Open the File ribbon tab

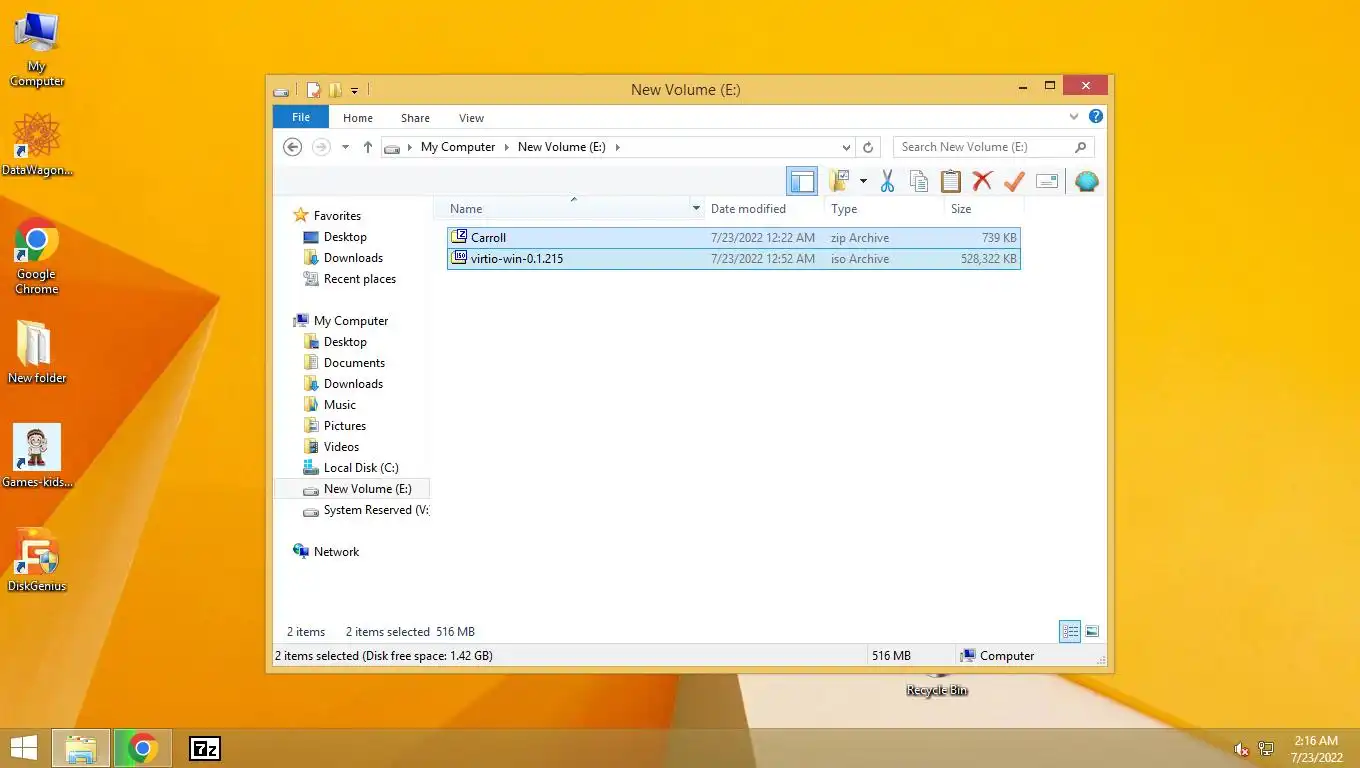pyautogui.click(x=301, y=117)
